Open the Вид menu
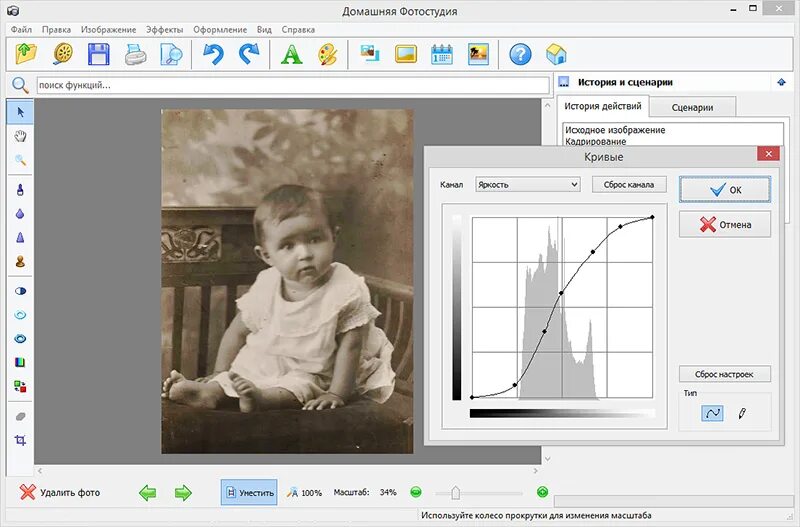 [264, 30]
